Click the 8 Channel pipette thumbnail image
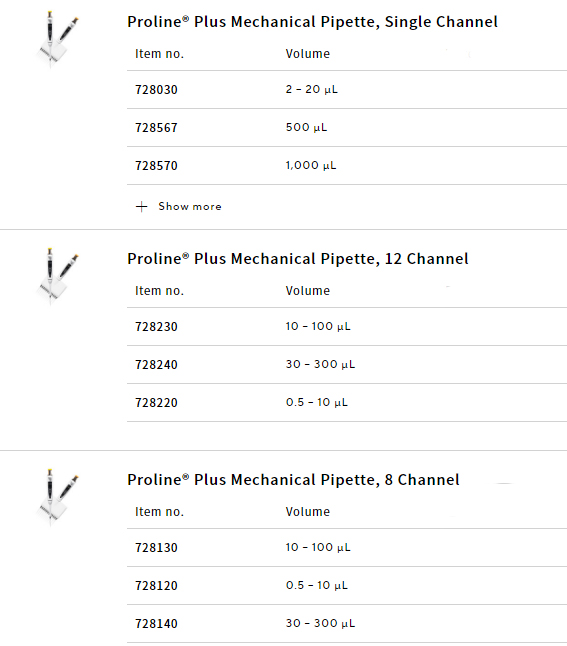 [x=57, y=497]
